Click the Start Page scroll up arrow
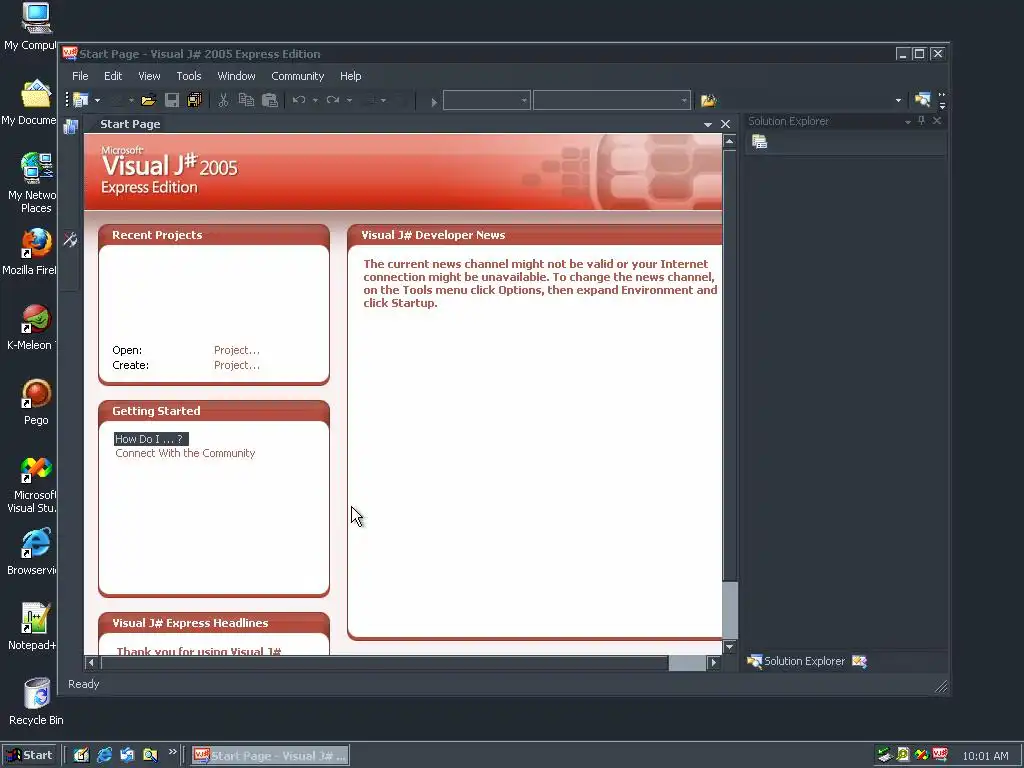Image resolution: width=1024 pixels, height=768 pixels. coord(730,142)
